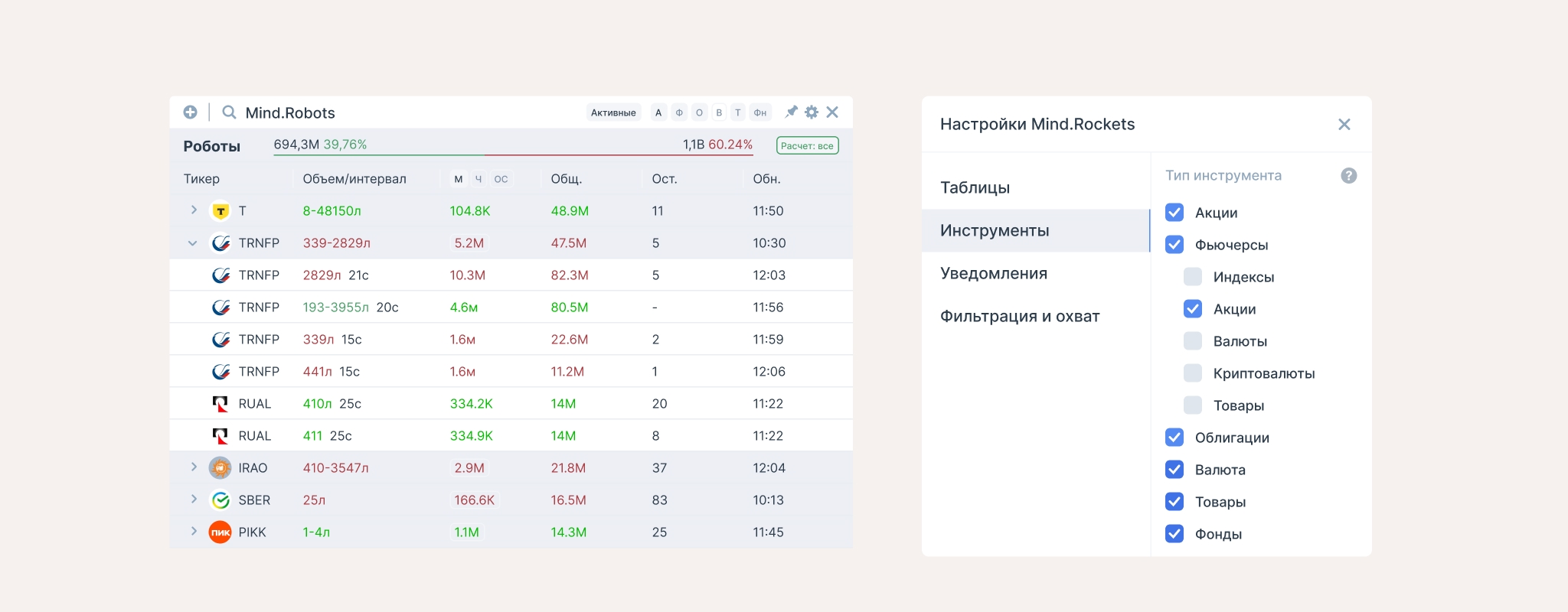Click the Общ. column header

(x=567, y=179)
